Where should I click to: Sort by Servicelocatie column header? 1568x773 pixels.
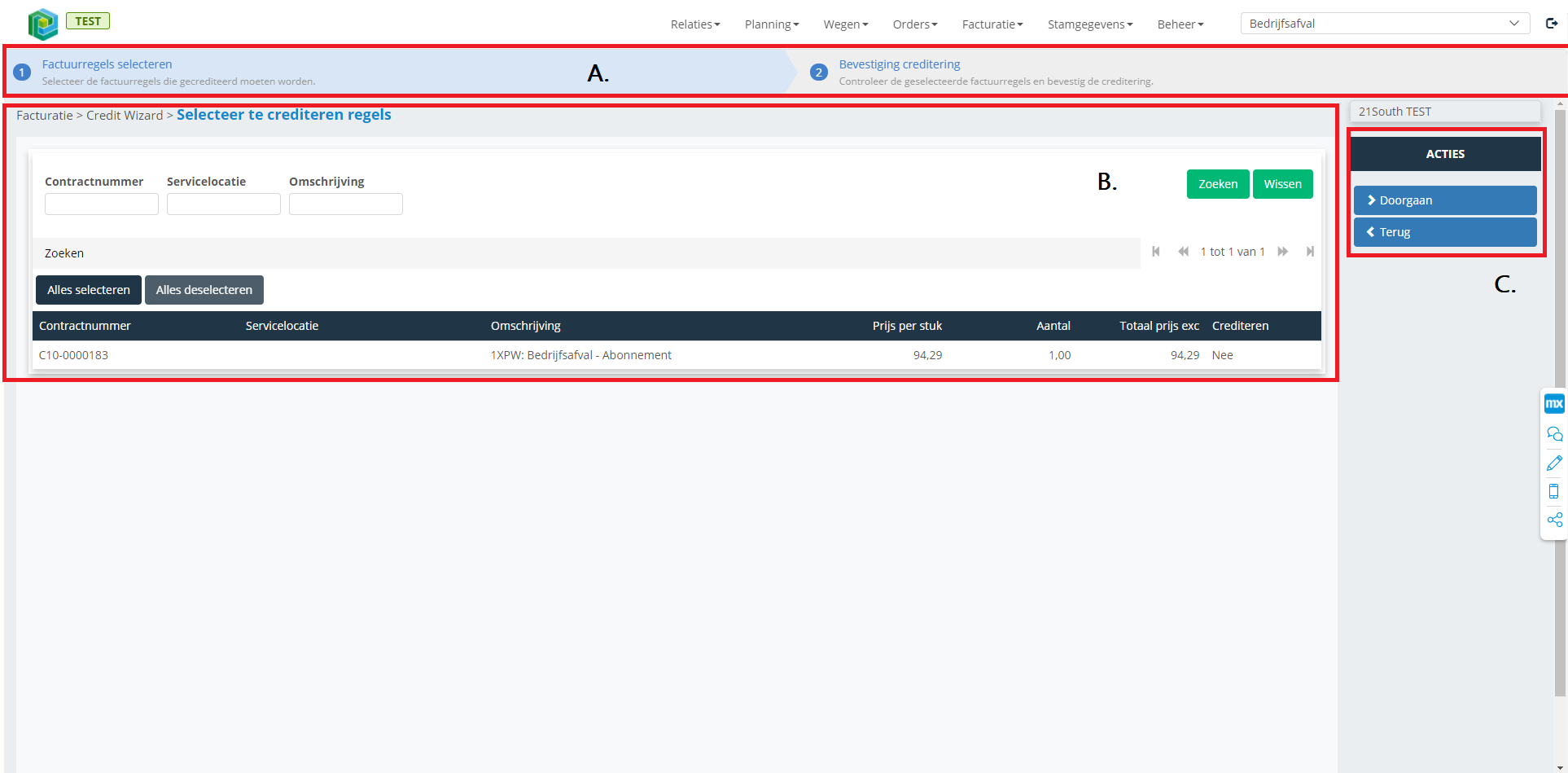coord(282,326)
